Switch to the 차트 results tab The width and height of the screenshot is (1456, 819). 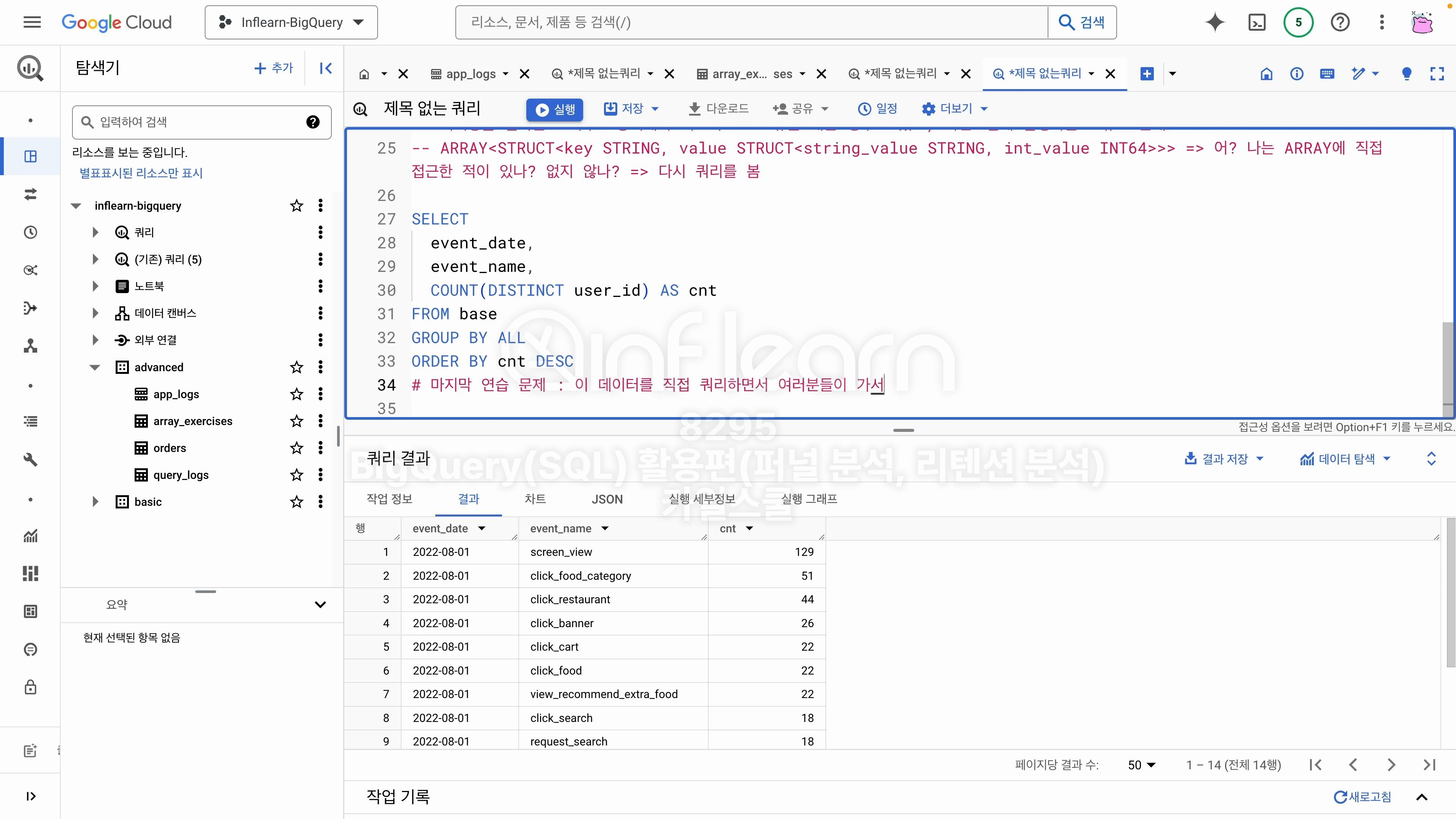[535, 499]
